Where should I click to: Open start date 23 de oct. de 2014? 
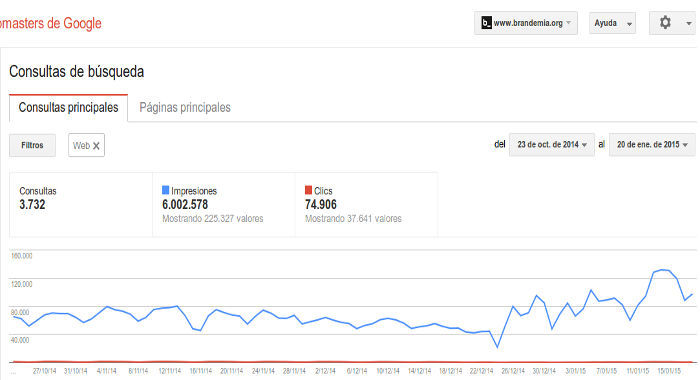click(x=552, y=145)
